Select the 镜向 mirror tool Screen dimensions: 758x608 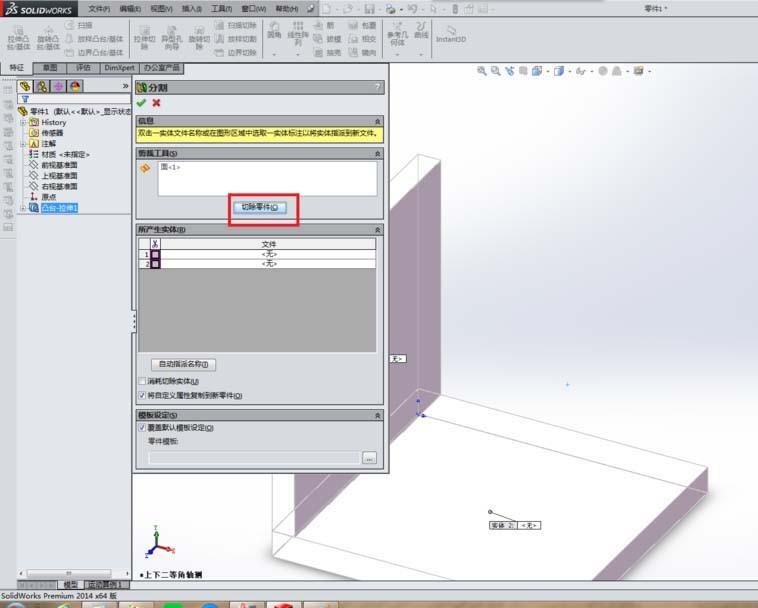(x=362, y=52)
